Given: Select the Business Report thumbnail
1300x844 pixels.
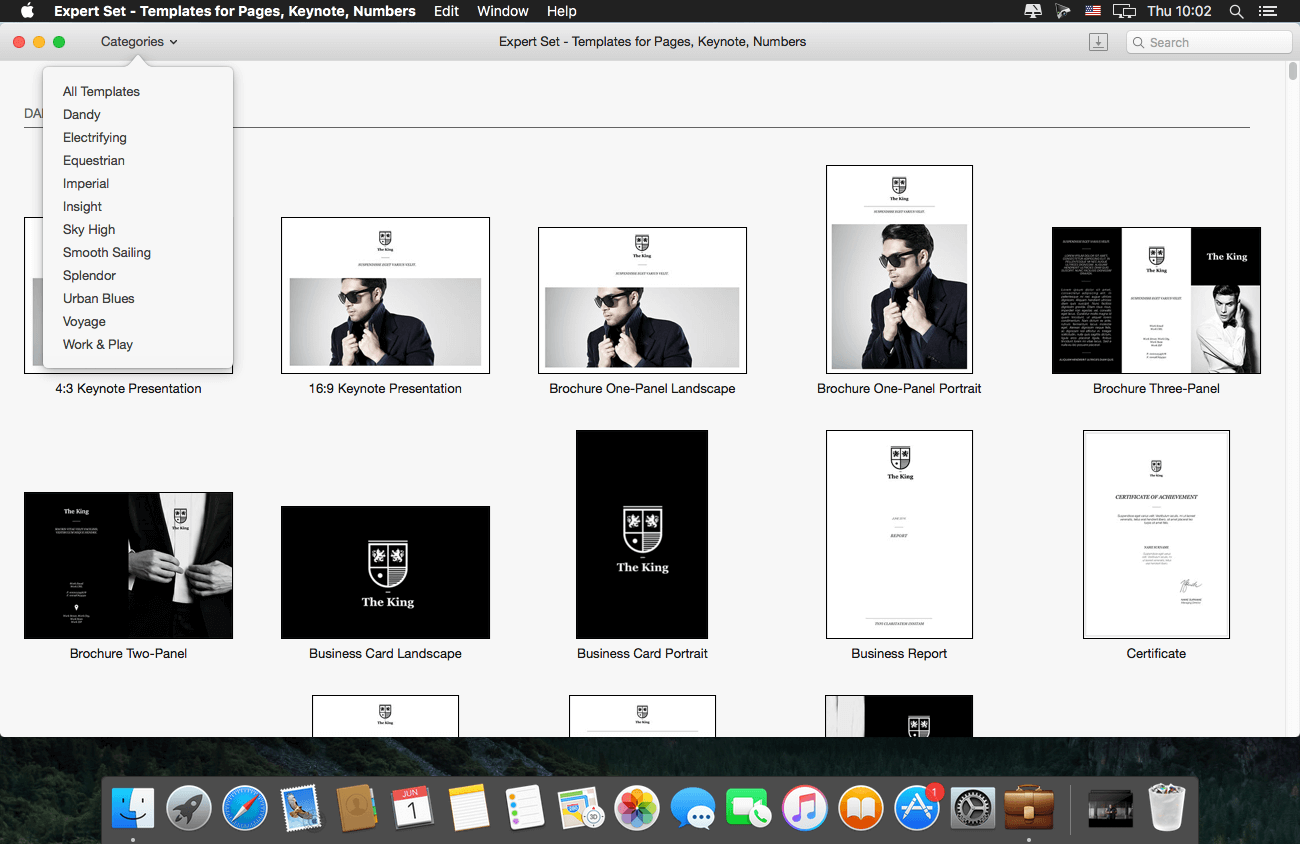Looking at the screenshot, I should [899, 534].
